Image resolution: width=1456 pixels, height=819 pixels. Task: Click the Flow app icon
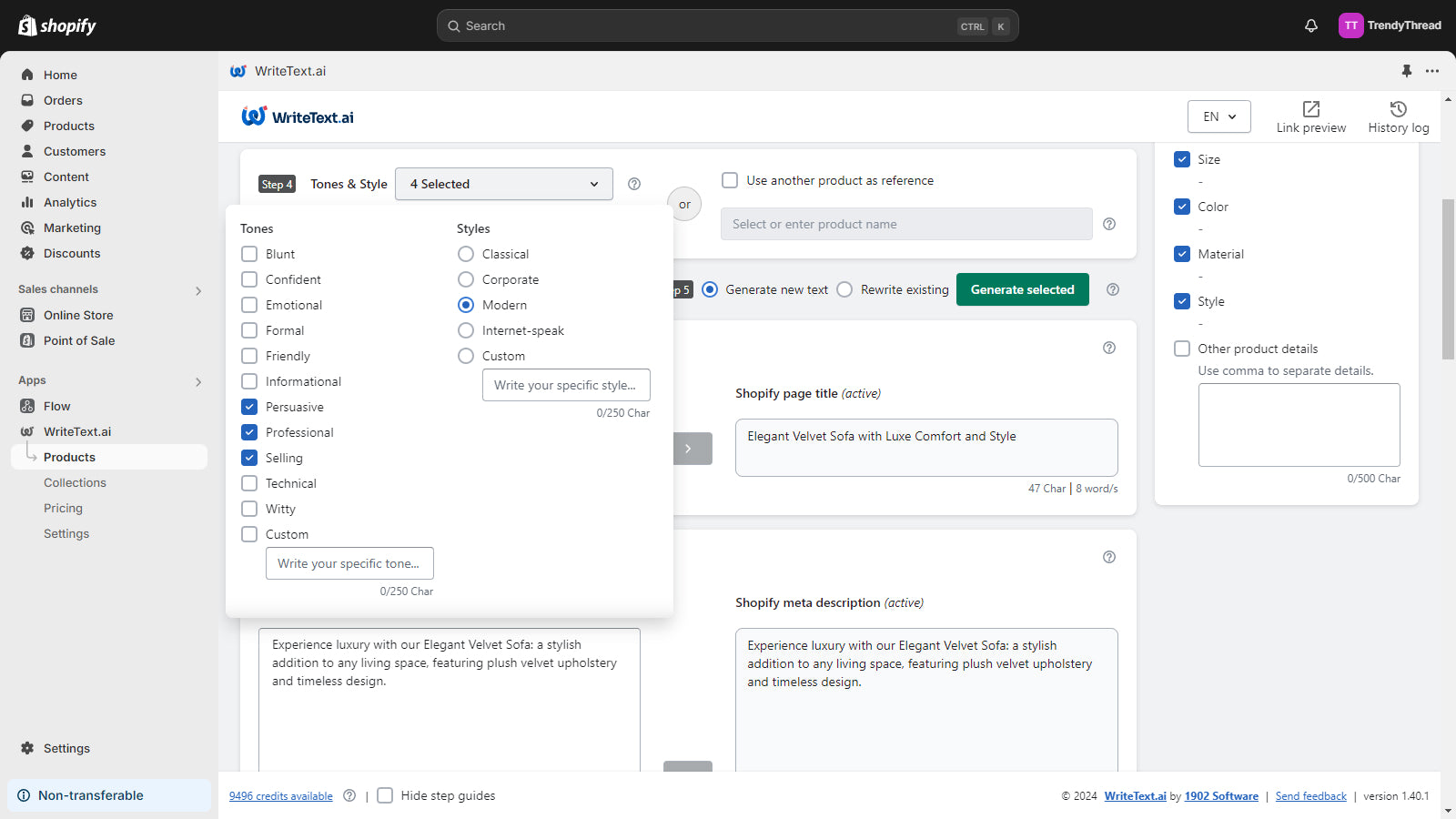[x=27, y=406]
